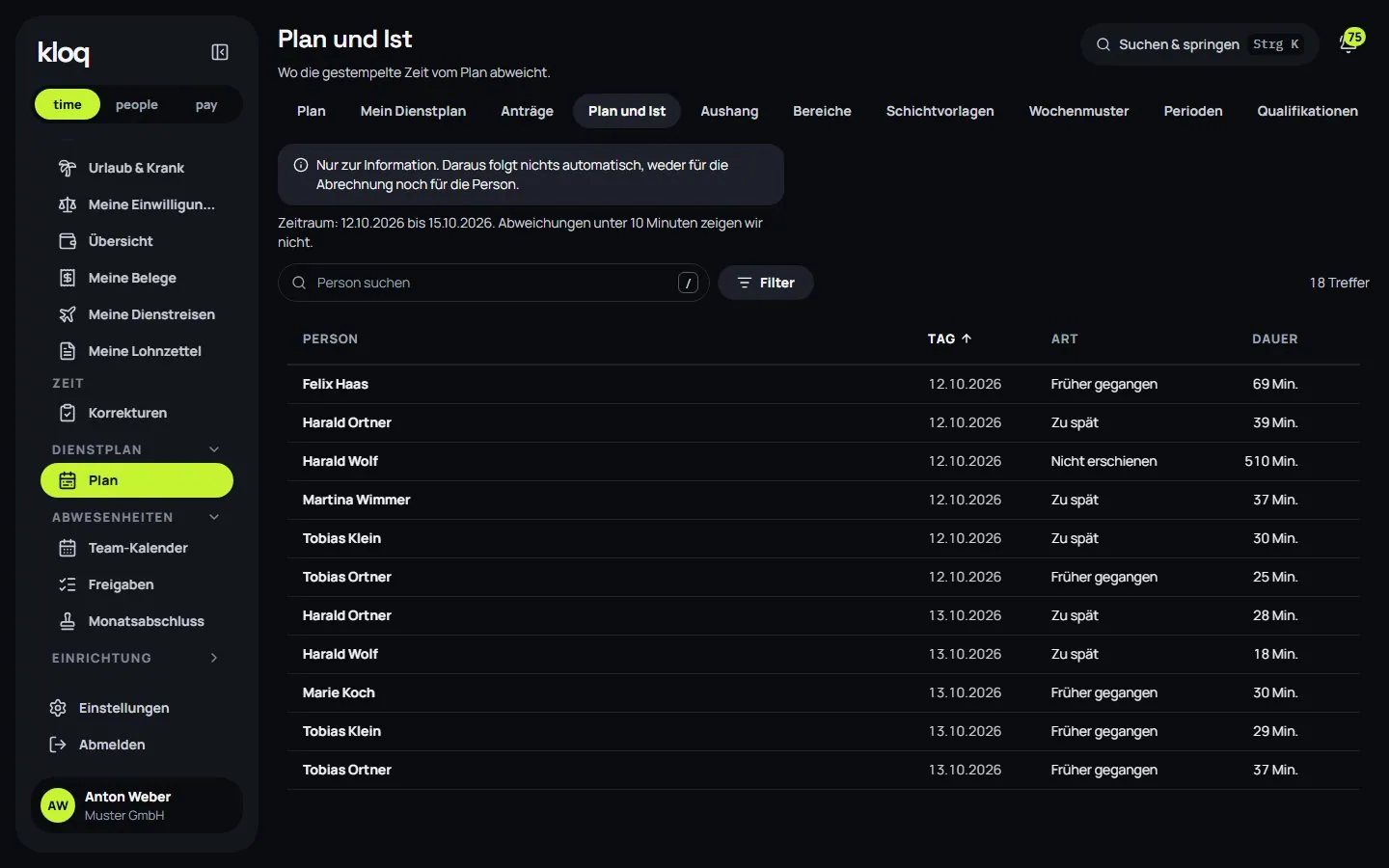This screenshot has height=868, width=1389.
Task: Switch to the pay module
Action: tap(206, 104)
